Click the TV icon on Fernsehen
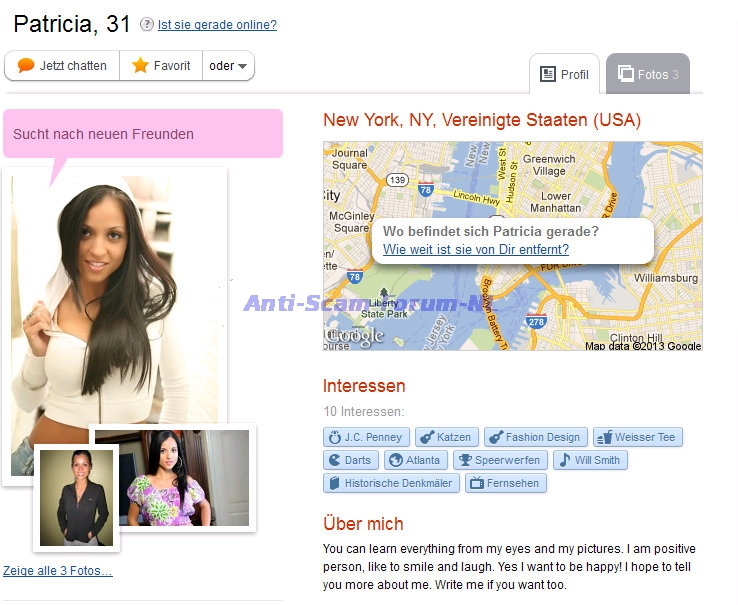 coord(477,483)
